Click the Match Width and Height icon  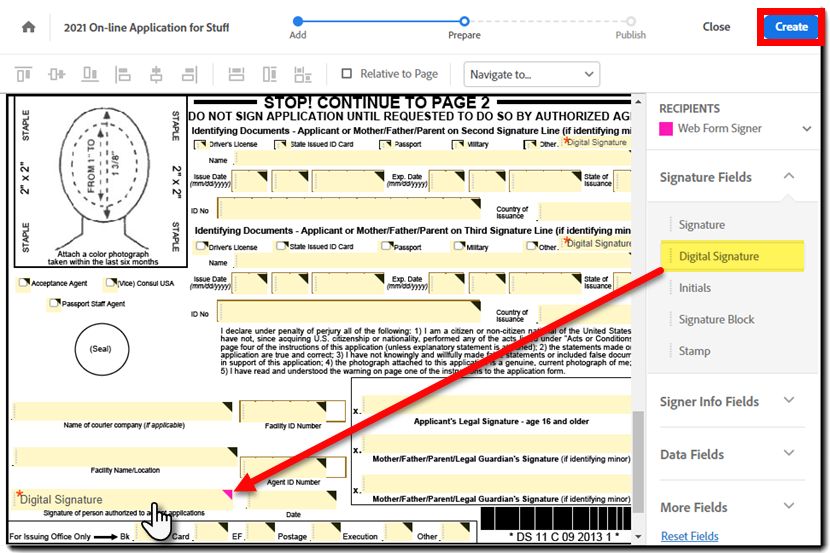(303, 74)
